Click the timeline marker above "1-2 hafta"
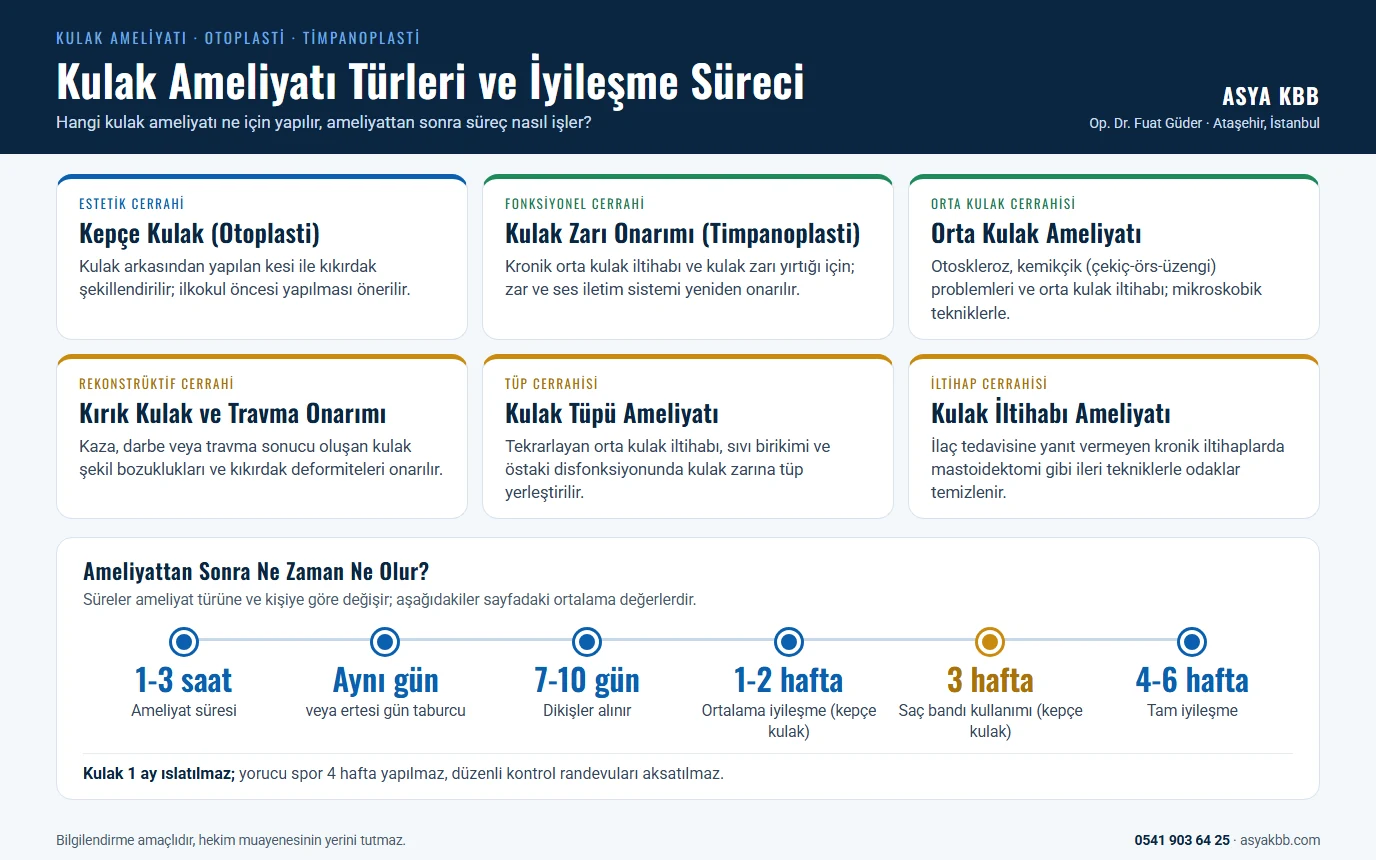Viewport: 1376px width, 860px height. tap(789, 642)
